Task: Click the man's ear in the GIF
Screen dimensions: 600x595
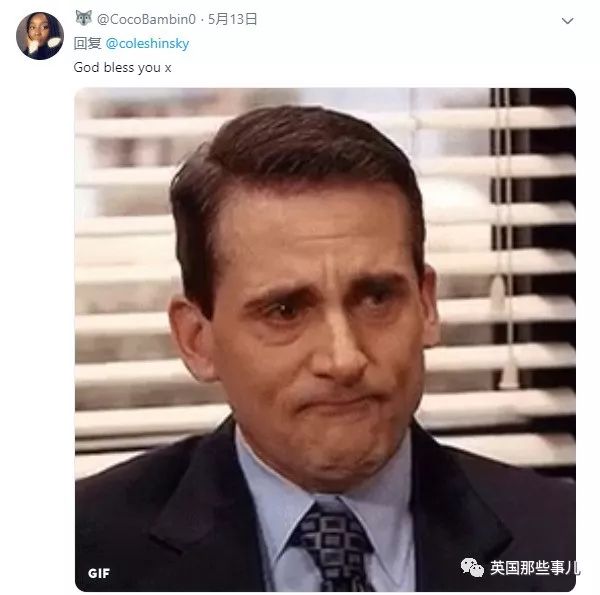Action: point(191,337)
